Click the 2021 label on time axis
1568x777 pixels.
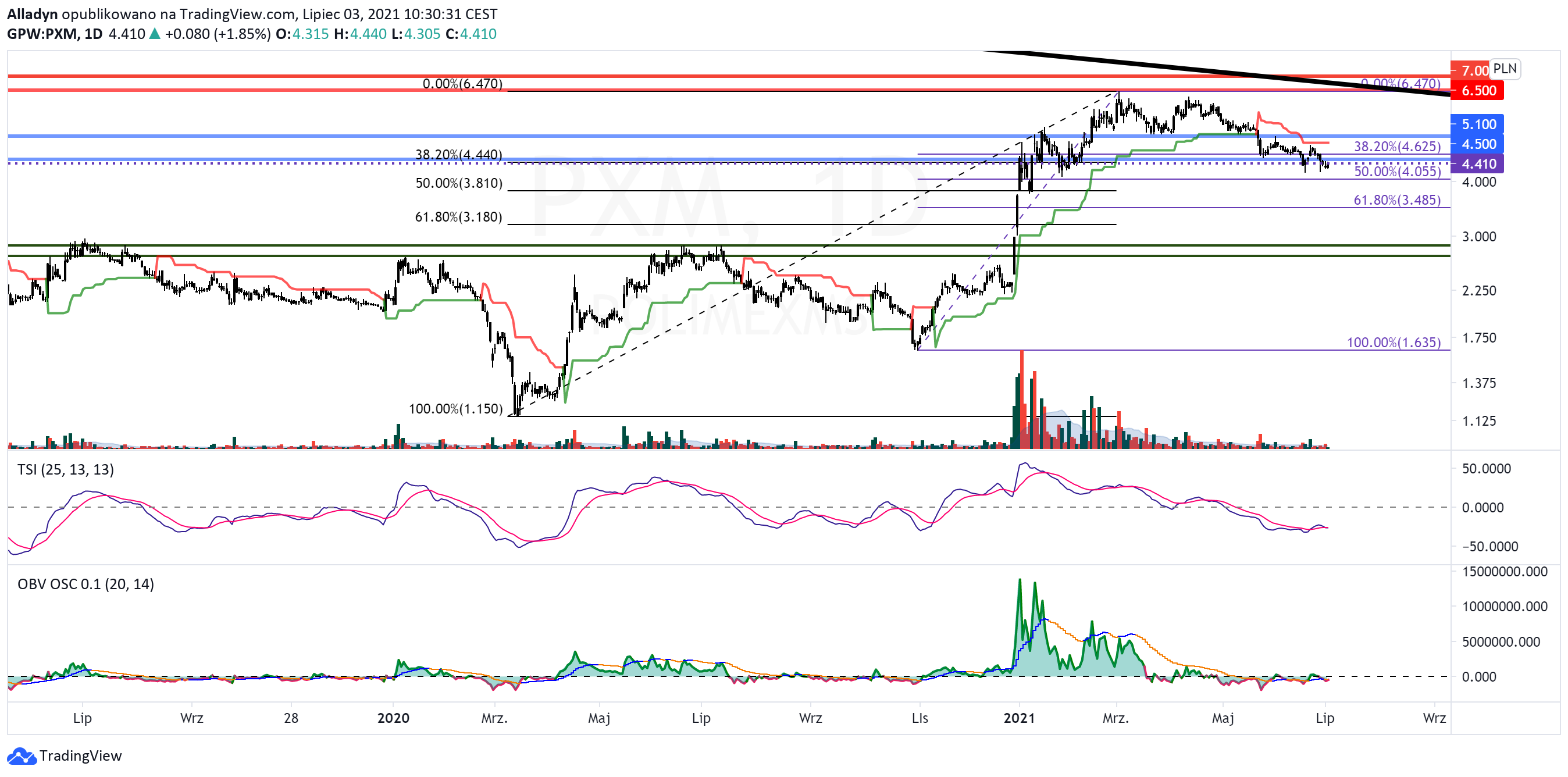[x=1019, y=718]
